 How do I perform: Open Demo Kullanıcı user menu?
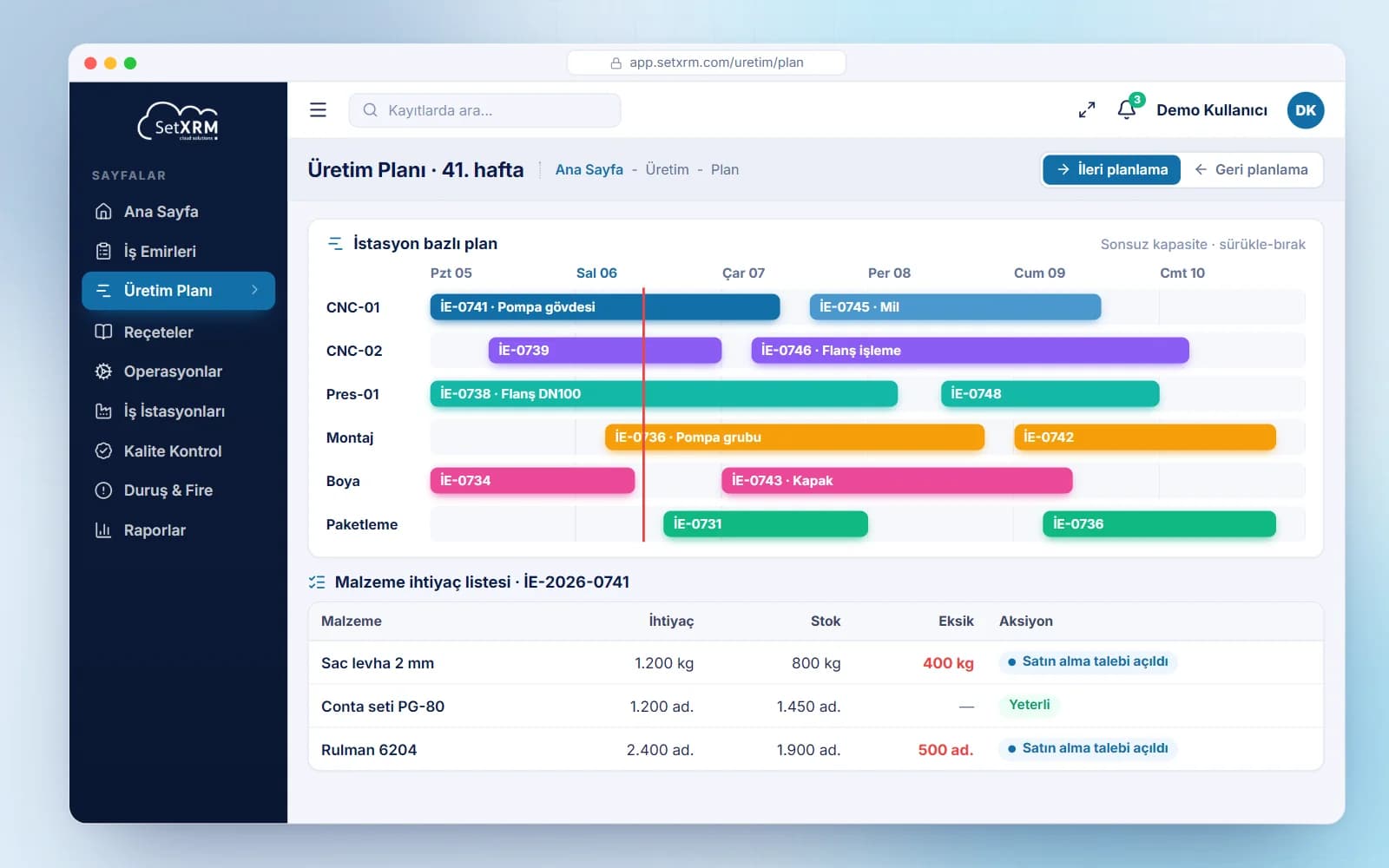(x=1211, y=110)
